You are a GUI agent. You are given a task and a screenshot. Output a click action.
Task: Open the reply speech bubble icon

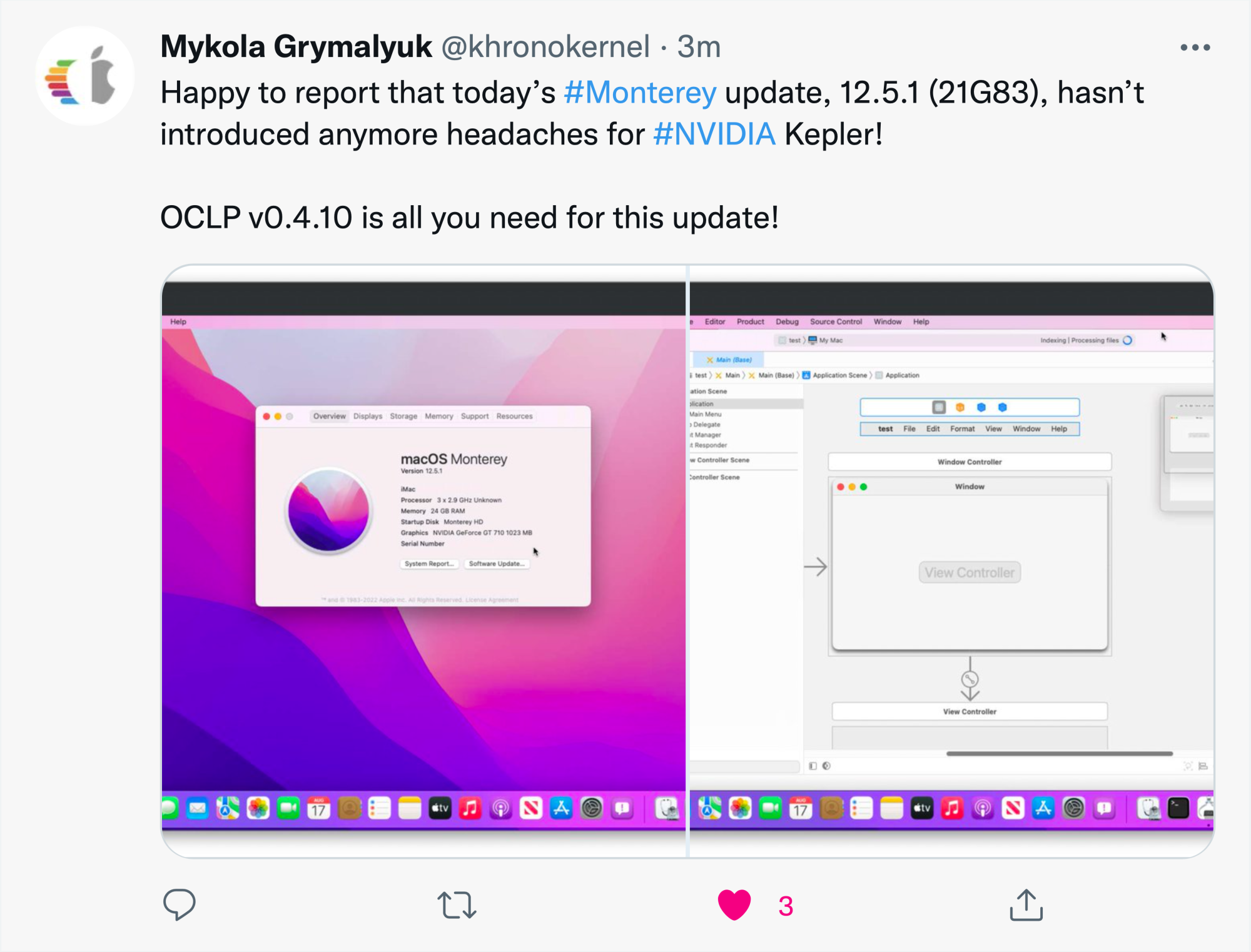pyautogui.click(x=179, y=904)
